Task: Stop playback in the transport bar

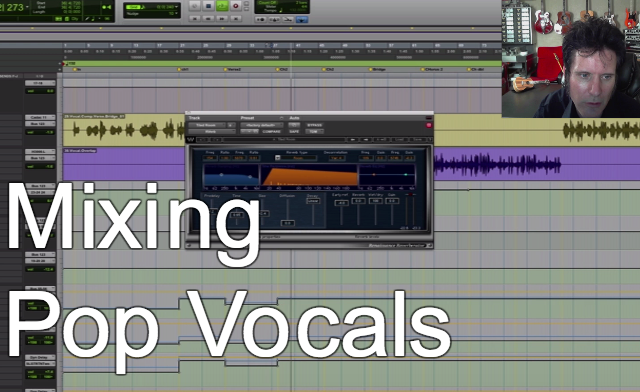Action: [x=208, y=6]
